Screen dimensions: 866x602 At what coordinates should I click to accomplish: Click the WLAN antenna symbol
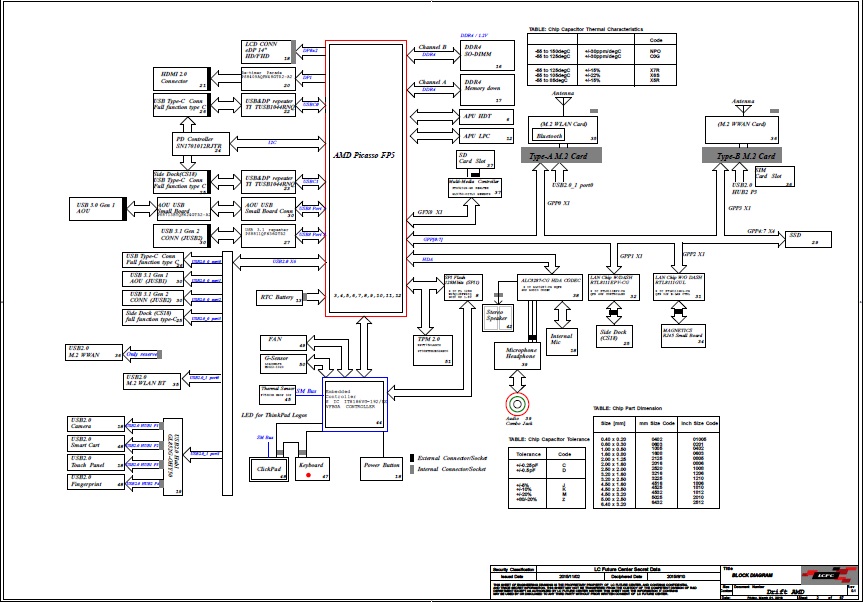[x=561, y=102]
